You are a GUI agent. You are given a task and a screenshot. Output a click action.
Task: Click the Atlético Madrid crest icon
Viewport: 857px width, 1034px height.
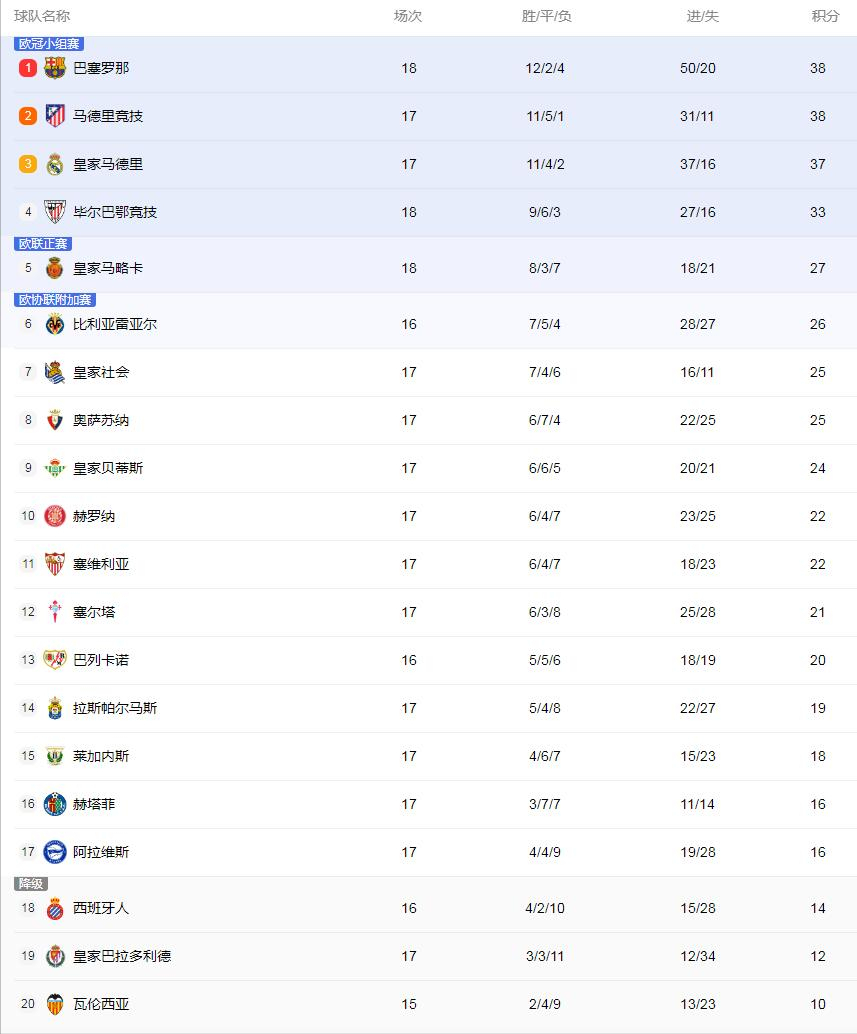tap(55, 116)
